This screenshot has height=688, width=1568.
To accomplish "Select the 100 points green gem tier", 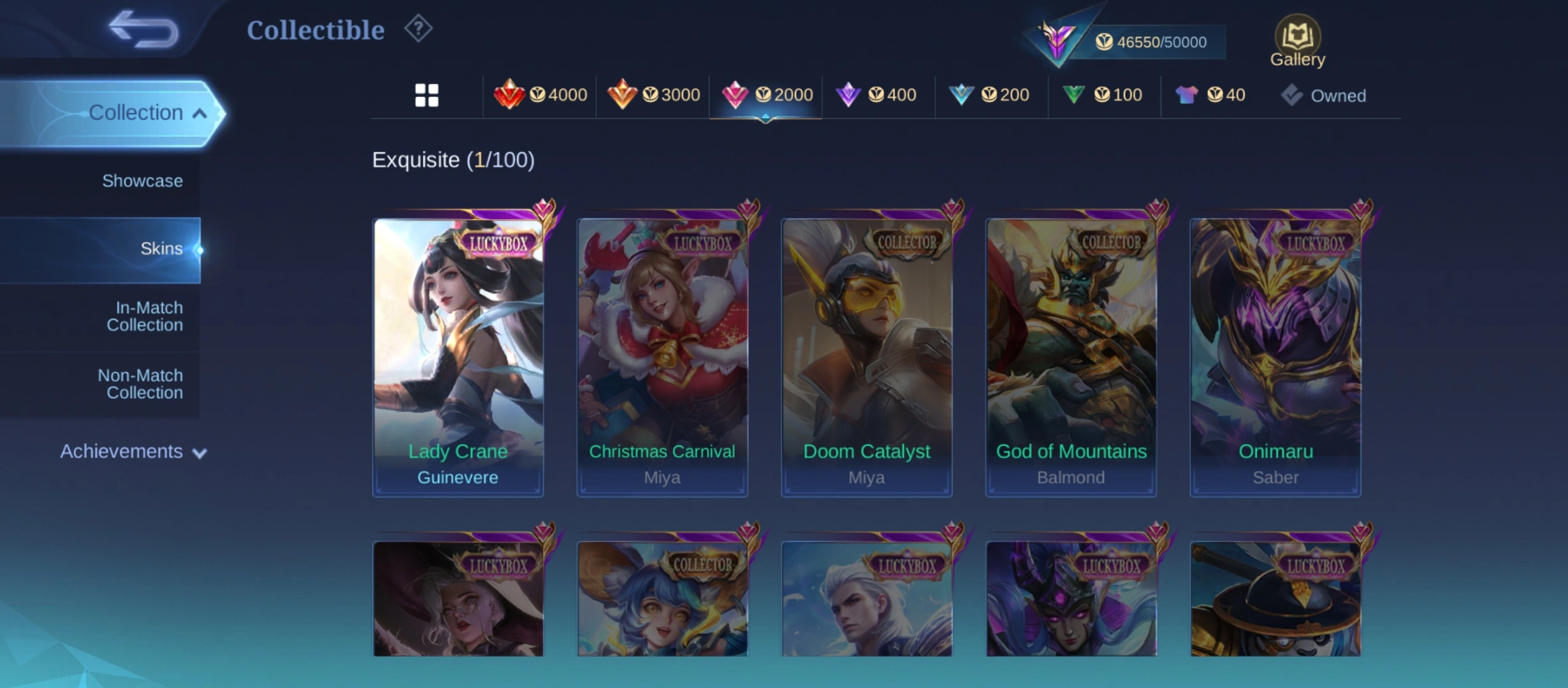I will coord(1102,95).
